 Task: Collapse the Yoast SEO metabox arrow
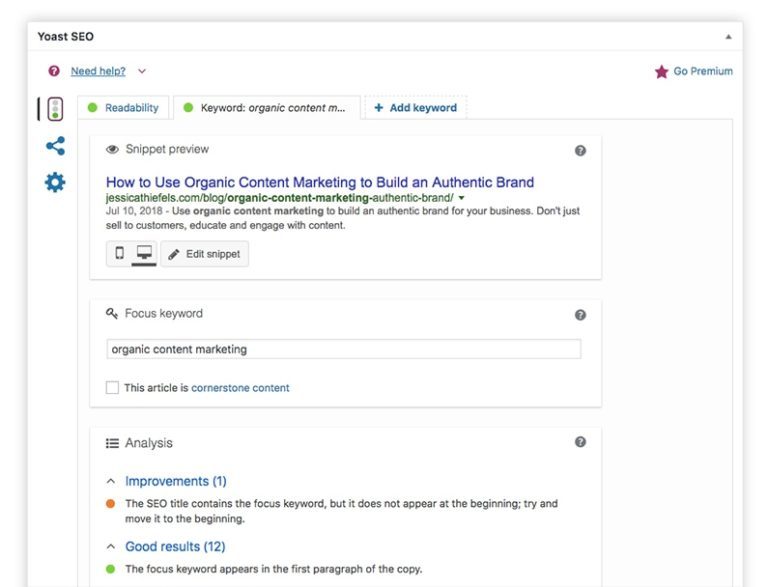pos(728,37)
